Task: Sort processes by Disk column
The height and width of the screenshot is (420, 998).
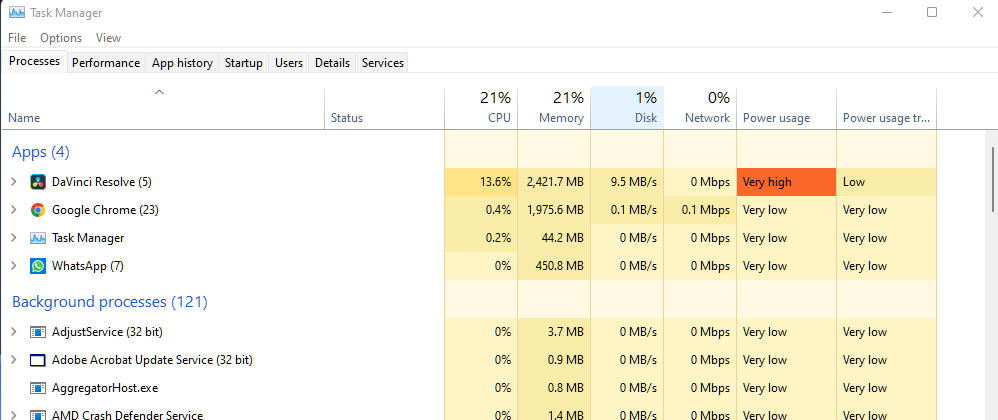Action: pyautogui.click(x=627, y=108)
